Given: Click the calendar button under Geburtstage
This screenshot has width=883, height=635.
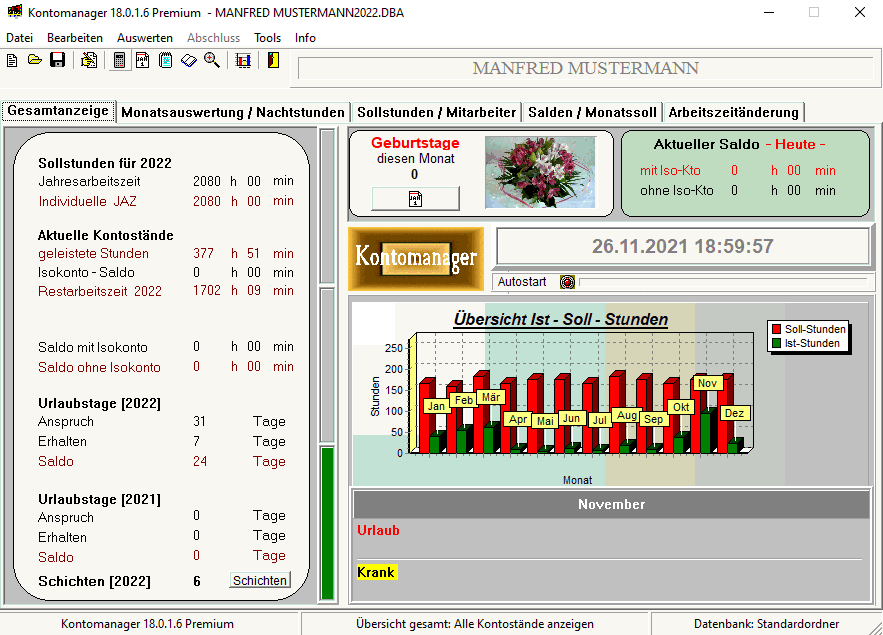Looking at the screenshot, I should tap(415, 199).
